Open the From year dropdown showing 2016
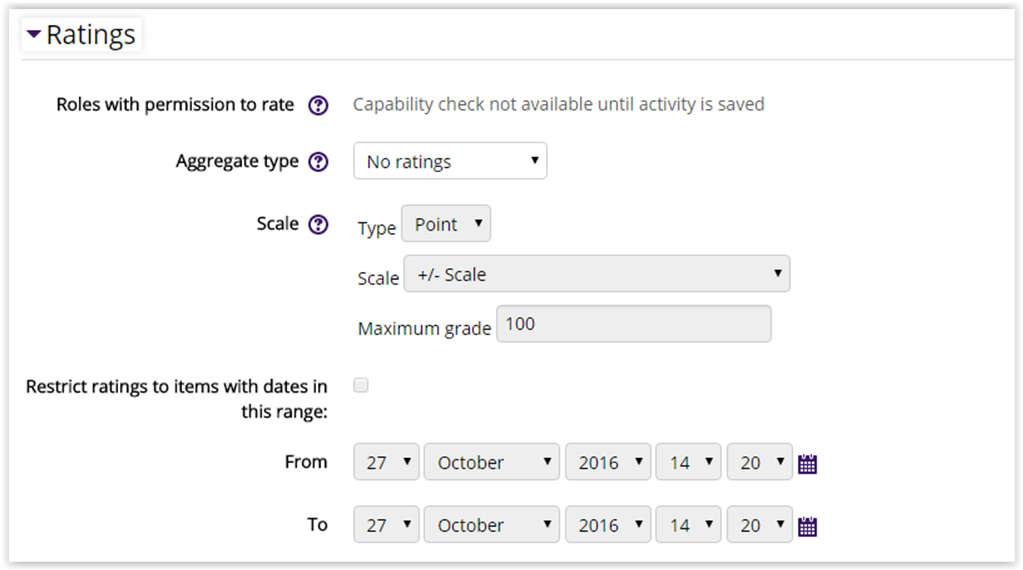The width and height of the screenshot is (1023, 570). click(x=608, y=462)
